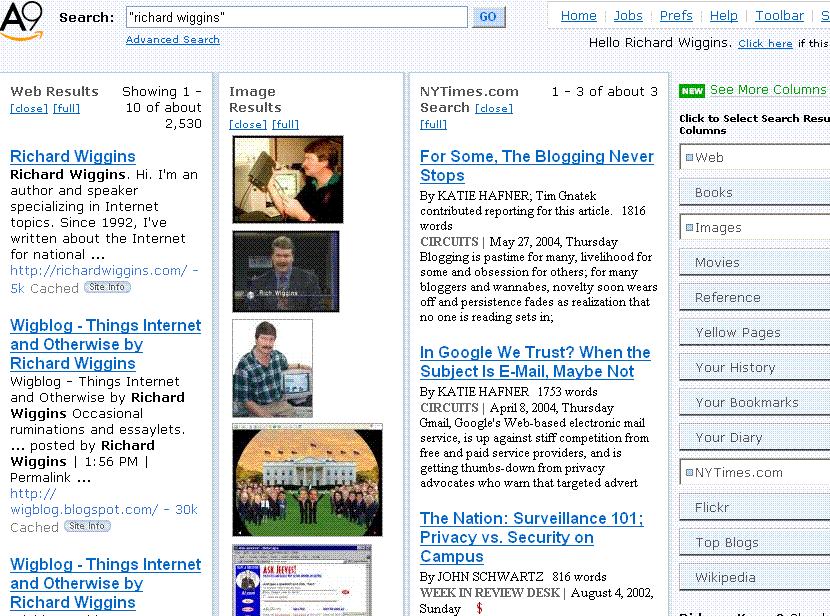
Task: Open the Wigblog result posted at 1:56 PM
Action: (x=105, y=344)
